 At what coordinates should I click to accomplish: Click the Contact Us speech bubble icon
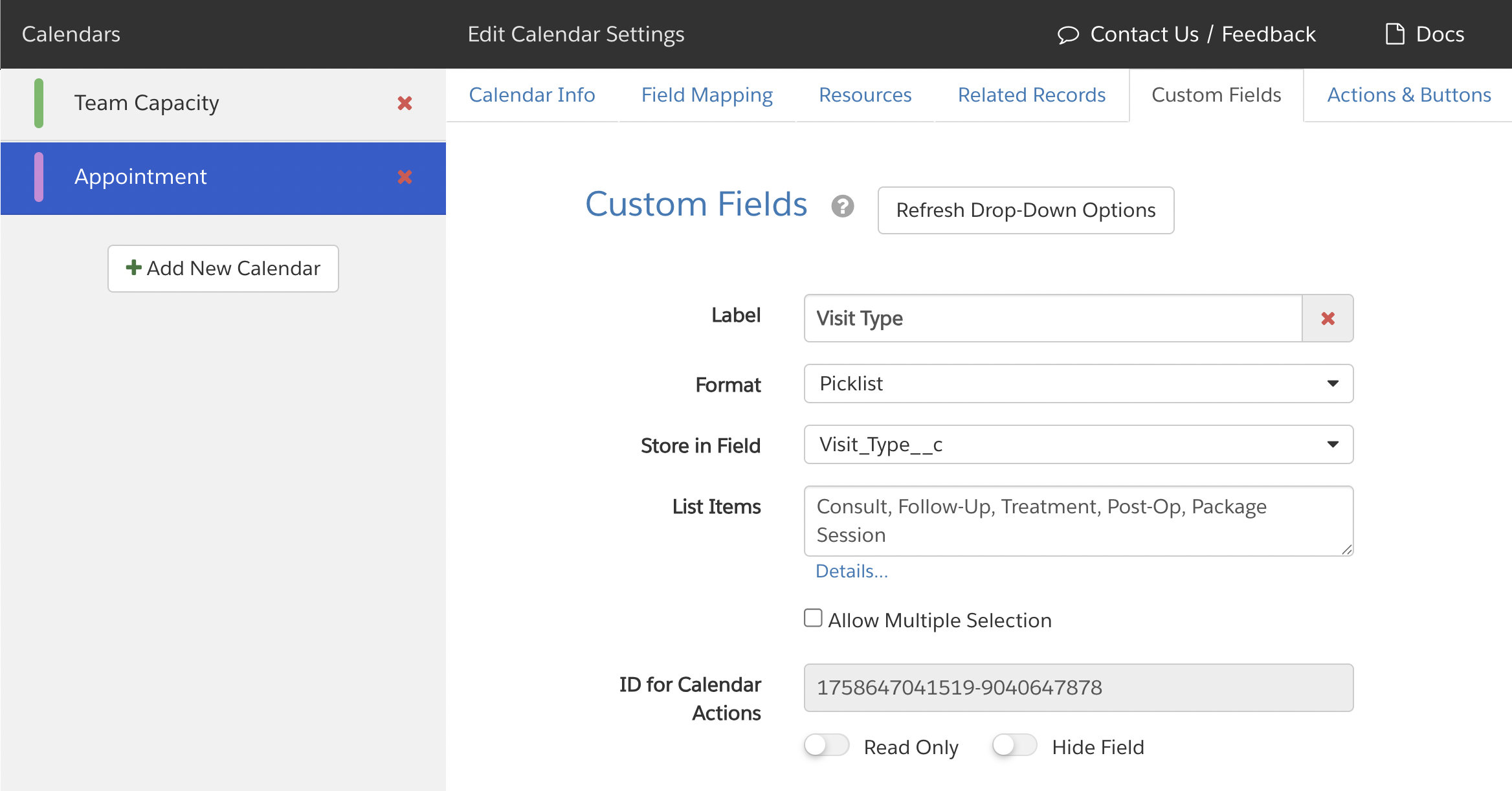(1068, 34)
